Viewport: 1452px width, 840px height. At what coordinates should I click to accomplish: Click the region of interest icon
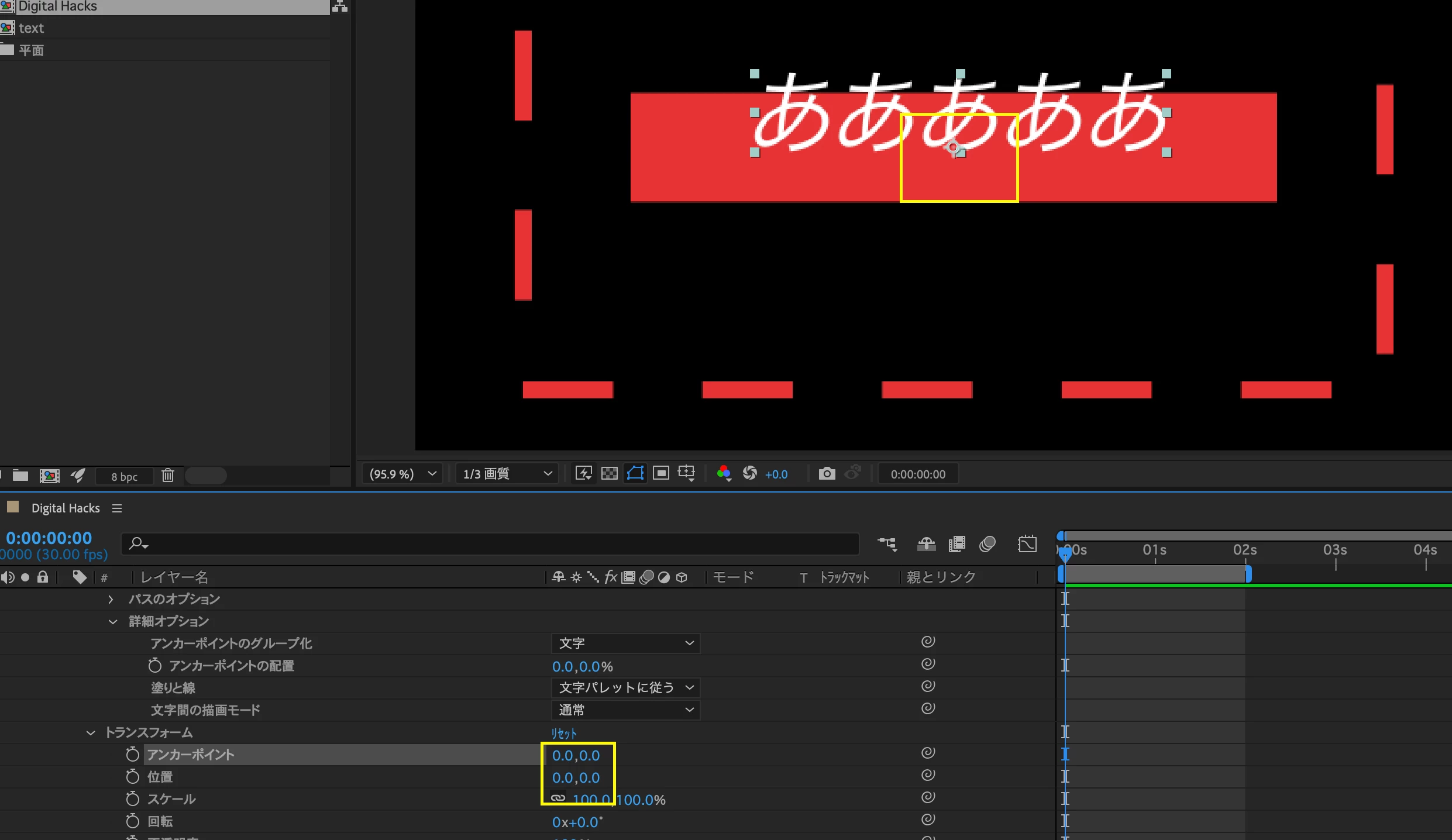pyautogui.click(x=660, y=473)
